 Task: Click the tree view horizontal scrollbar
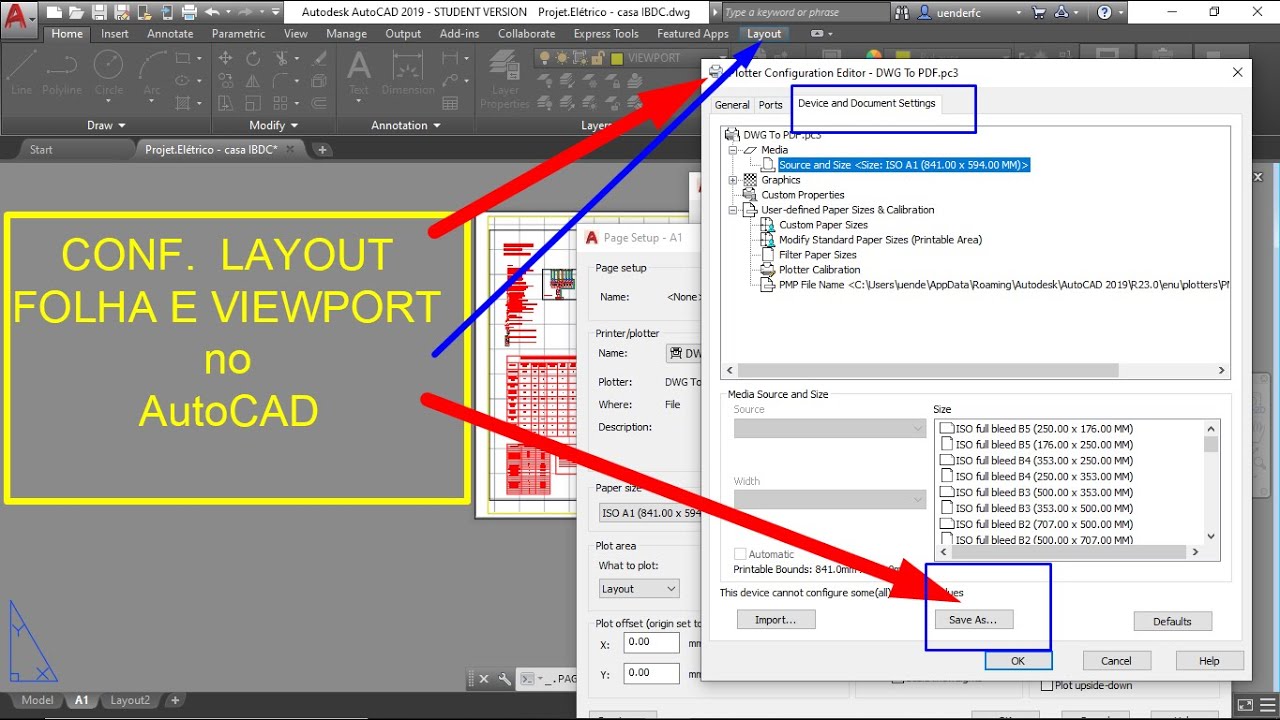975,370
